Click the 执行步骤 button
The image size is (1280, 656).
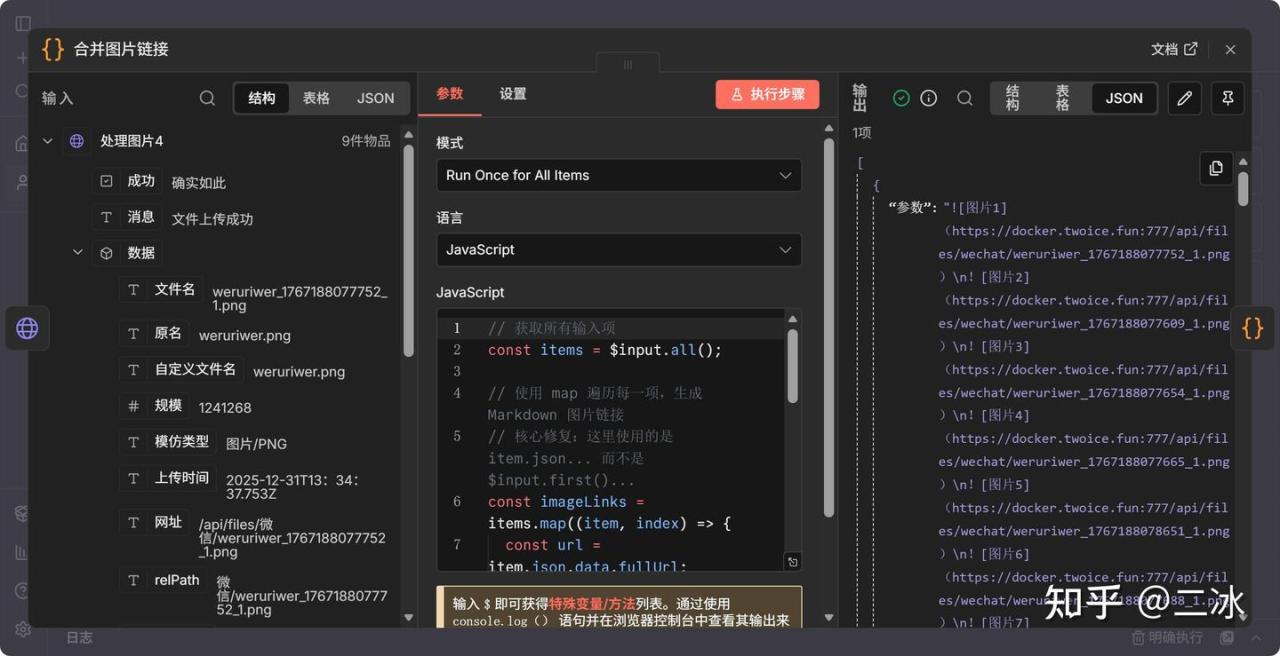coord(767,94)
